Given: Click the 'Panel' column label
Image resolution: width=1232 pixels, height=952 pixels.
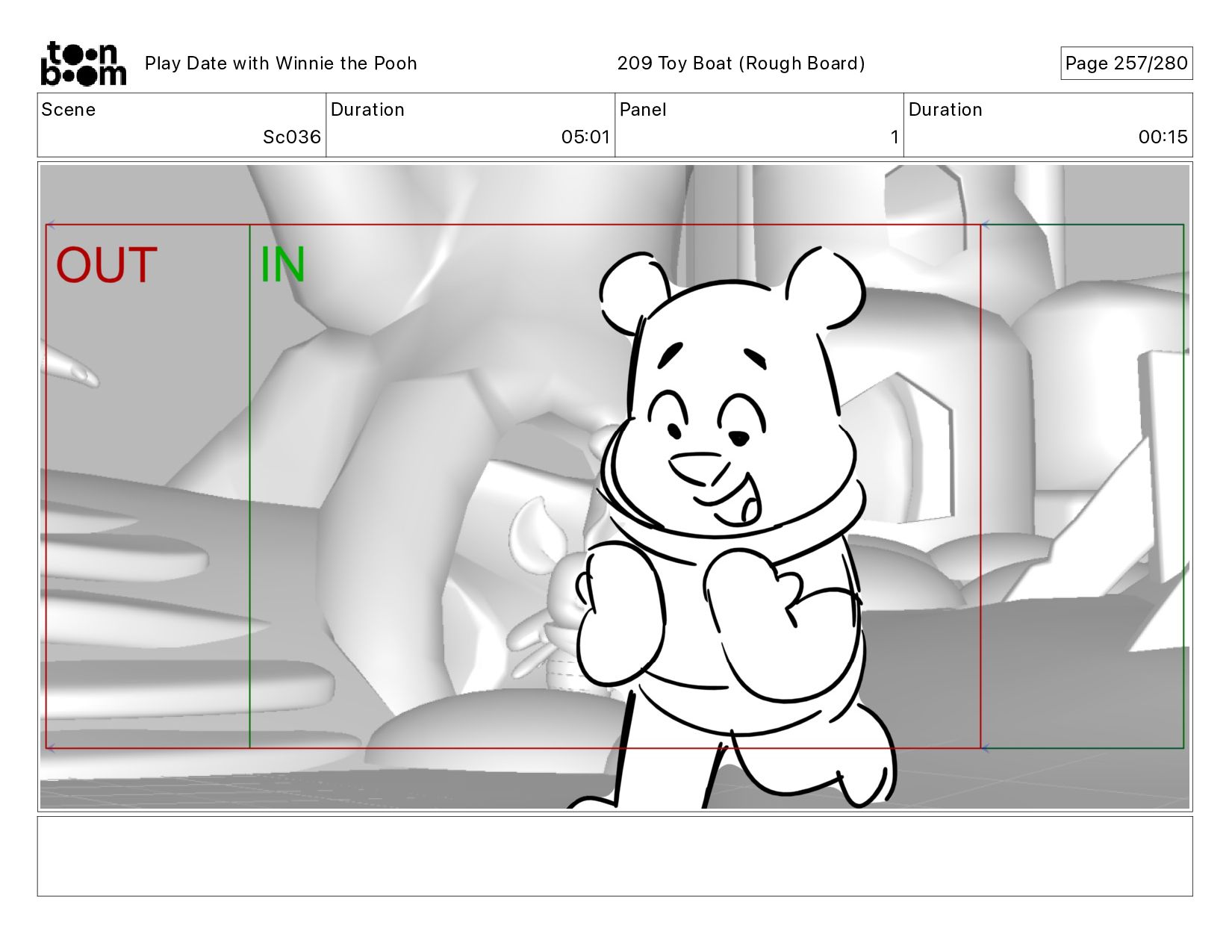Looking at the screenshot, I should click(643, 110).
